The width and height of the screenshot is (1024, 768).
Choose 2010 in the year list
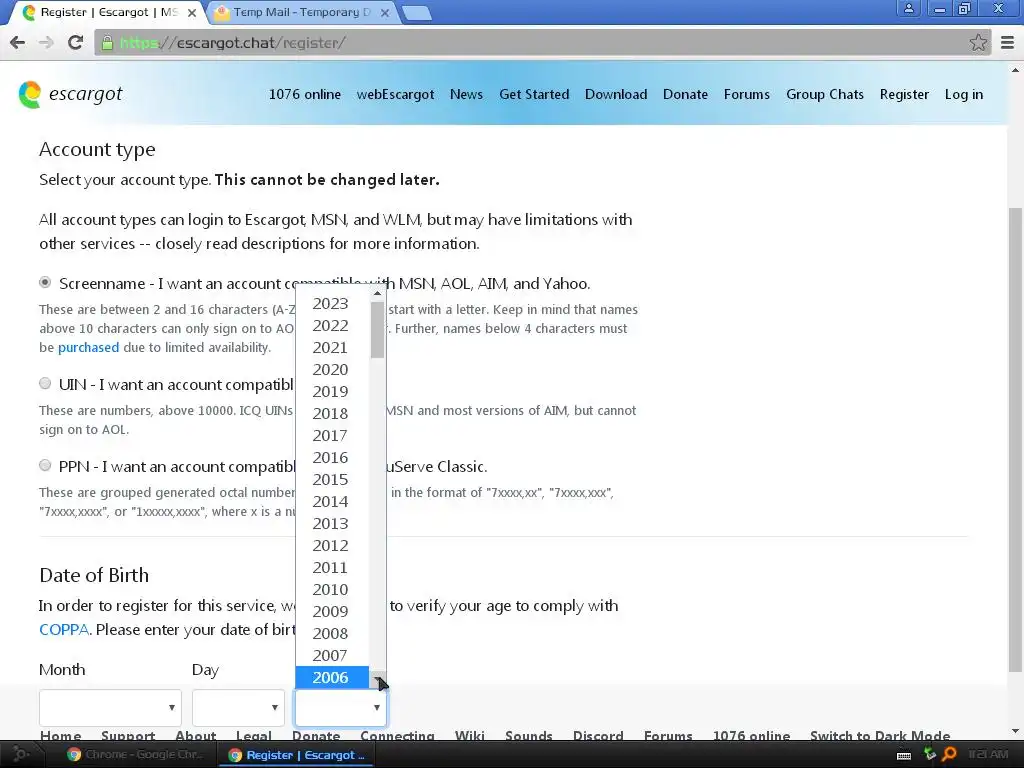(332, 590)
